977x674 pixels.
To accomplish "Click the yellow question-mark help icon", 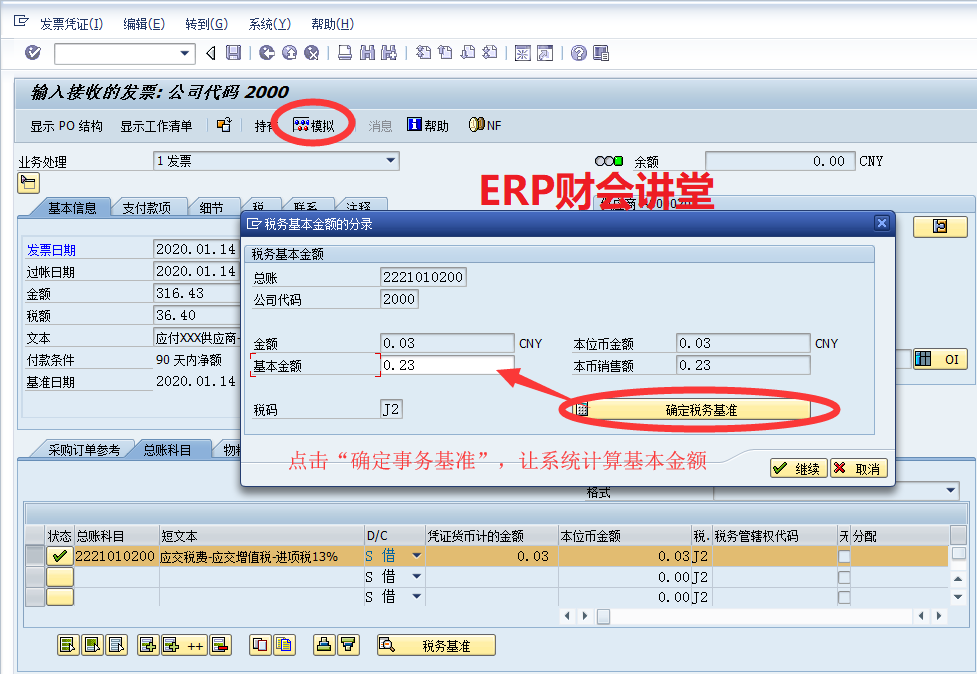I will [578, 53].
